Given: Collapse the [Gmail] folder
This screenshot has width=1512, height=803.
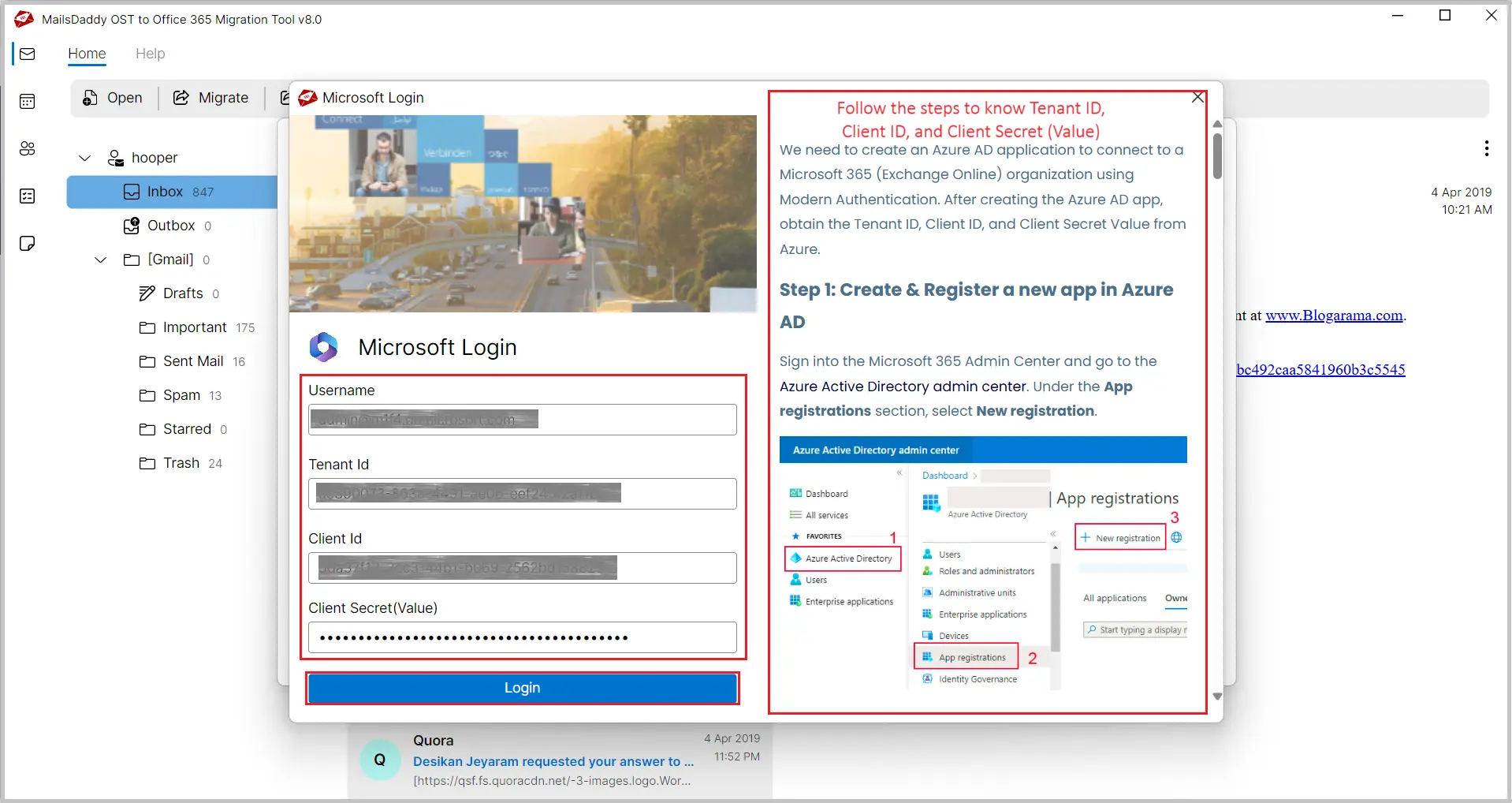Looking at the screenshot, I should [101, 260].
